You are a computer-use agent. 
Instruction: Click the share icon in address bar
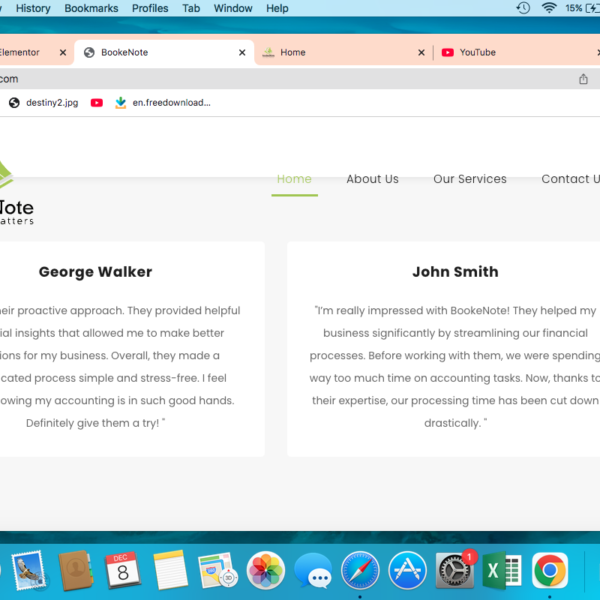click(583, 79)
